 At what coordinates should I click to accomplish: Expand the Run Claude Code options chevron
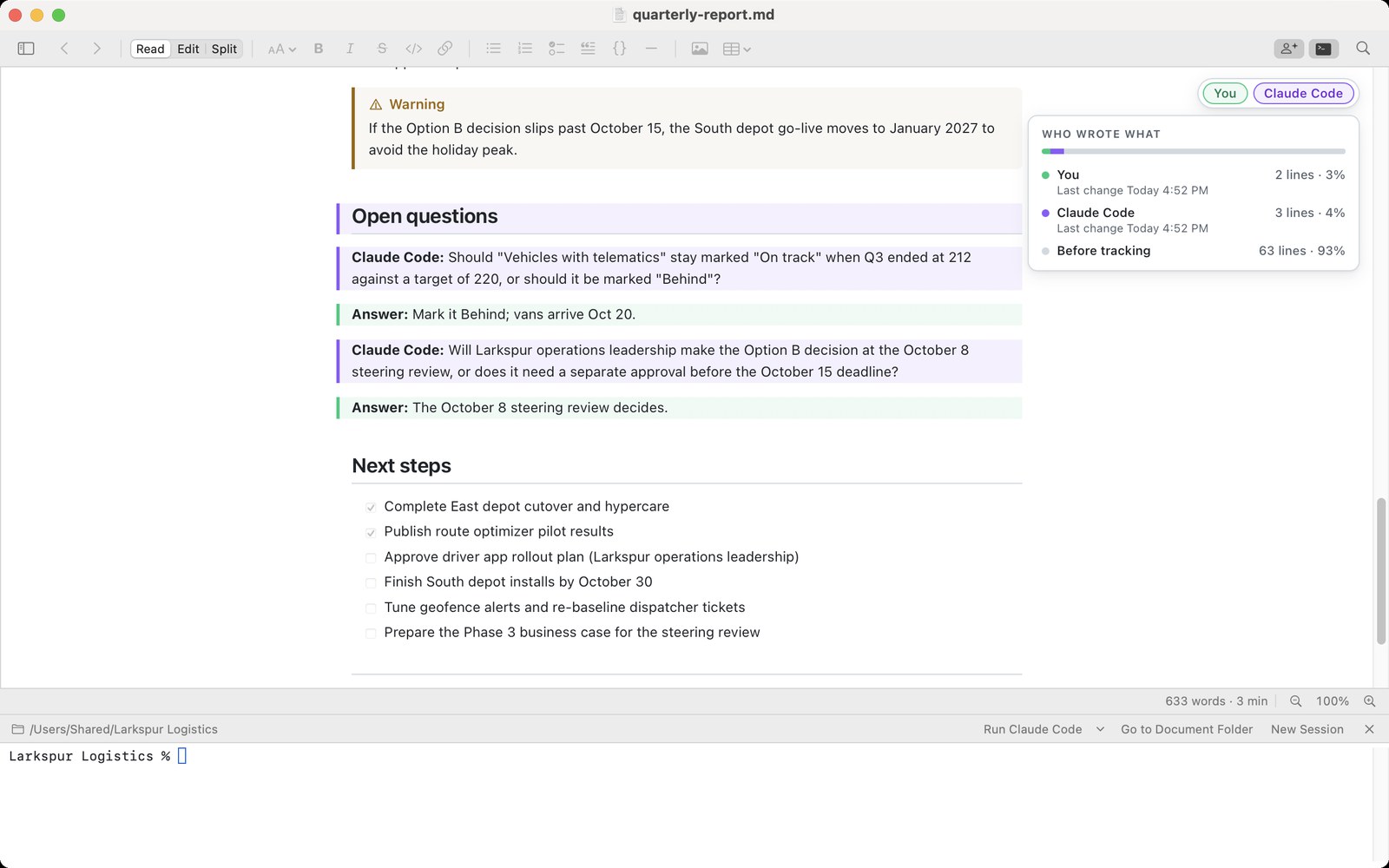(1100, 729)
